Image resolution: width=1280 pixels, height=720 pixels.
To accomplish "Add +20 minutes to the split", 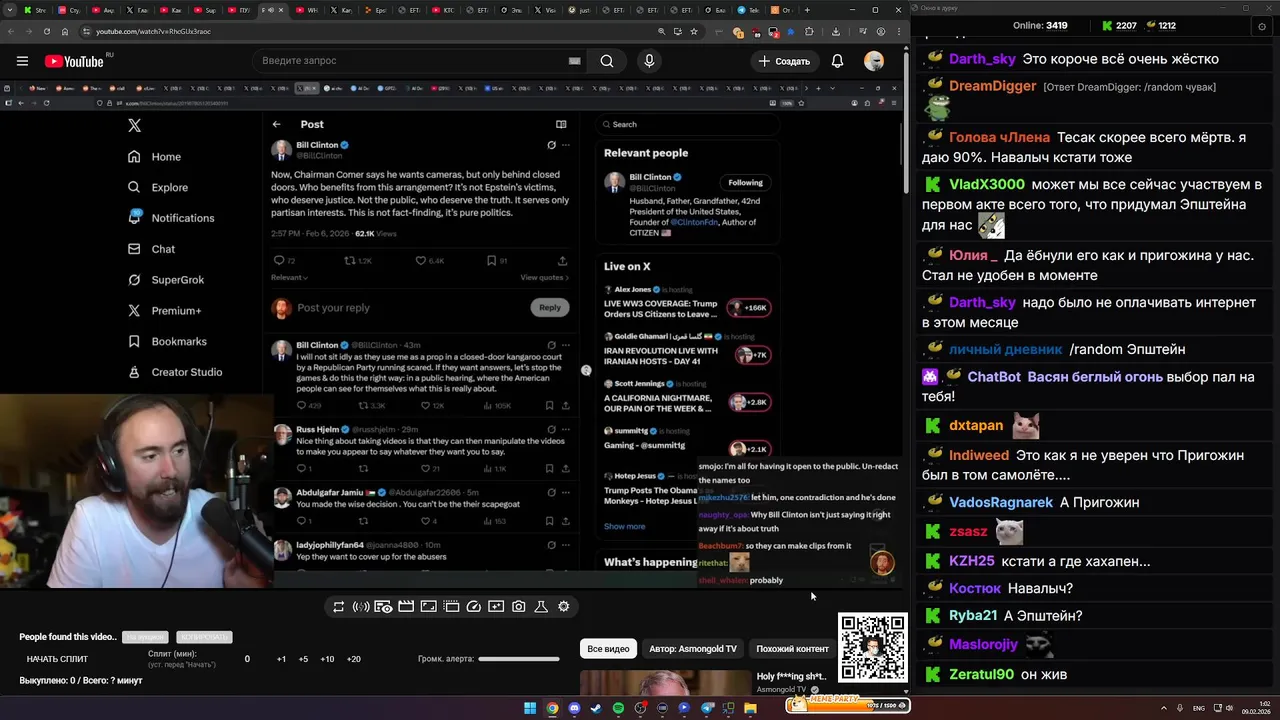I will click(x=353, y=659).
